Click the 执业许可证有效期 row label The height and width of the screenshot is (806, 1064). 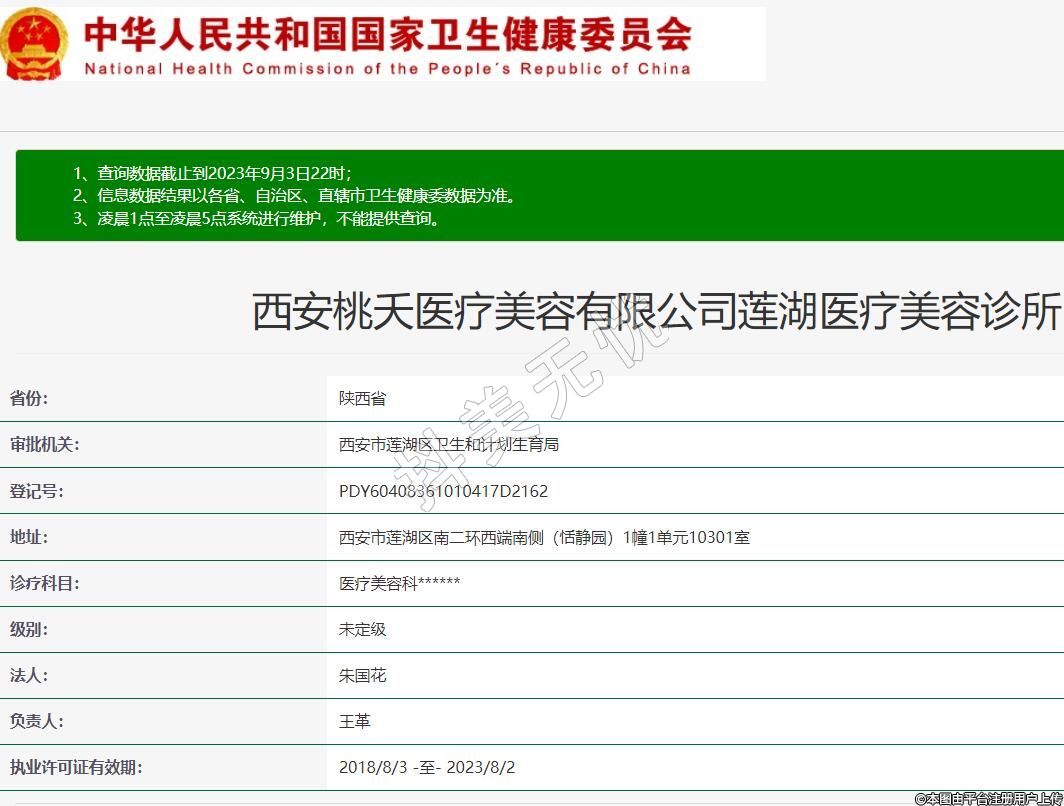76,767
